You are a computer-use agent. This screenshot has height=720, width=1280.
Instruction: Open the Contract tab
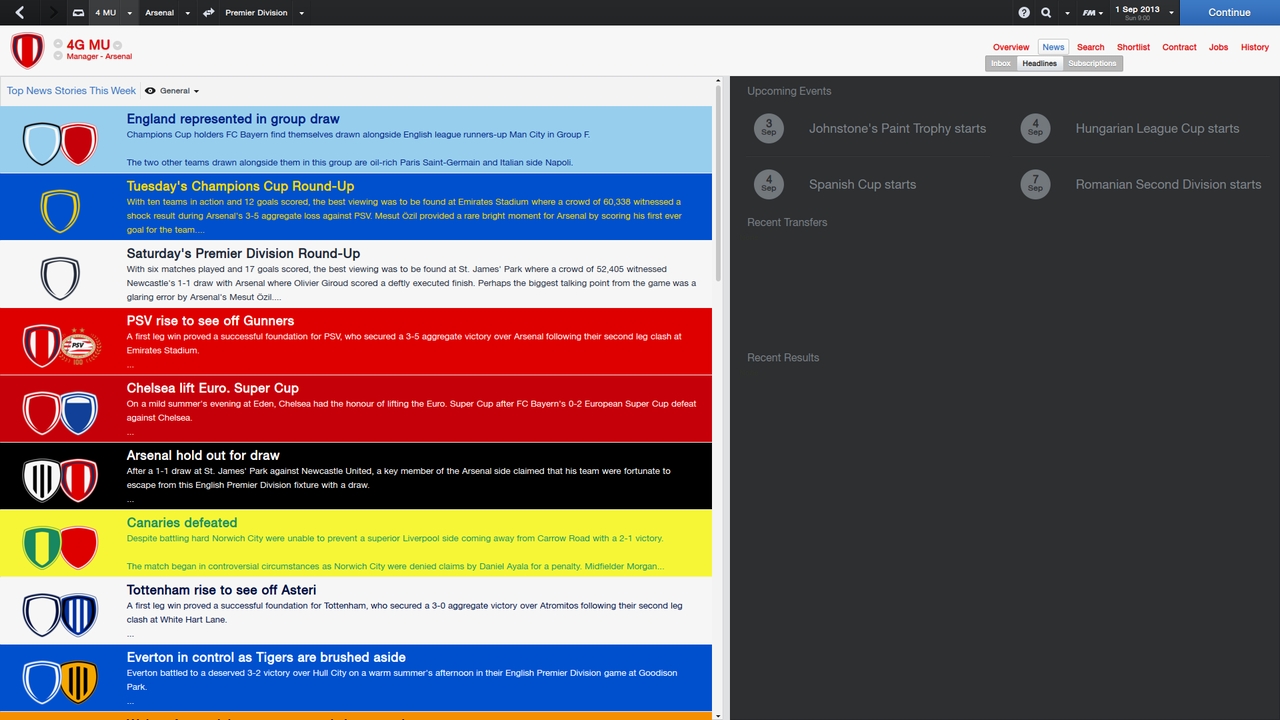tap(1179, 47)
